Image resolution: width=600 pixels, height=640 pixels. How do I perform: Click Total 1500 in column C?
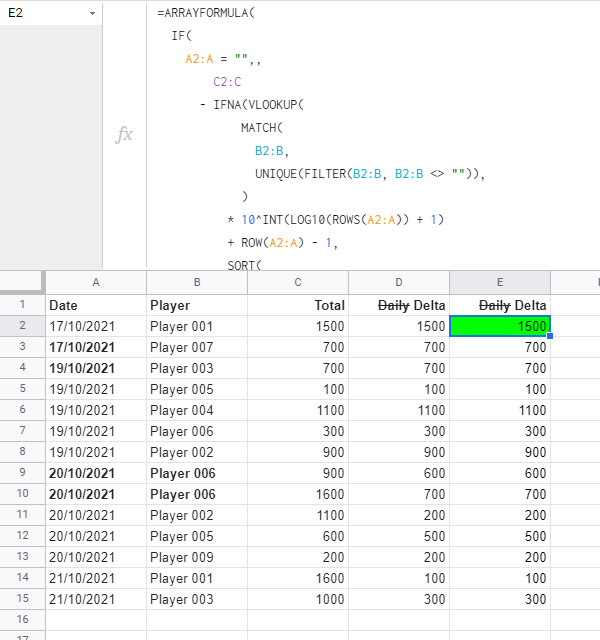pyautogui.click(x=298, y=326)
